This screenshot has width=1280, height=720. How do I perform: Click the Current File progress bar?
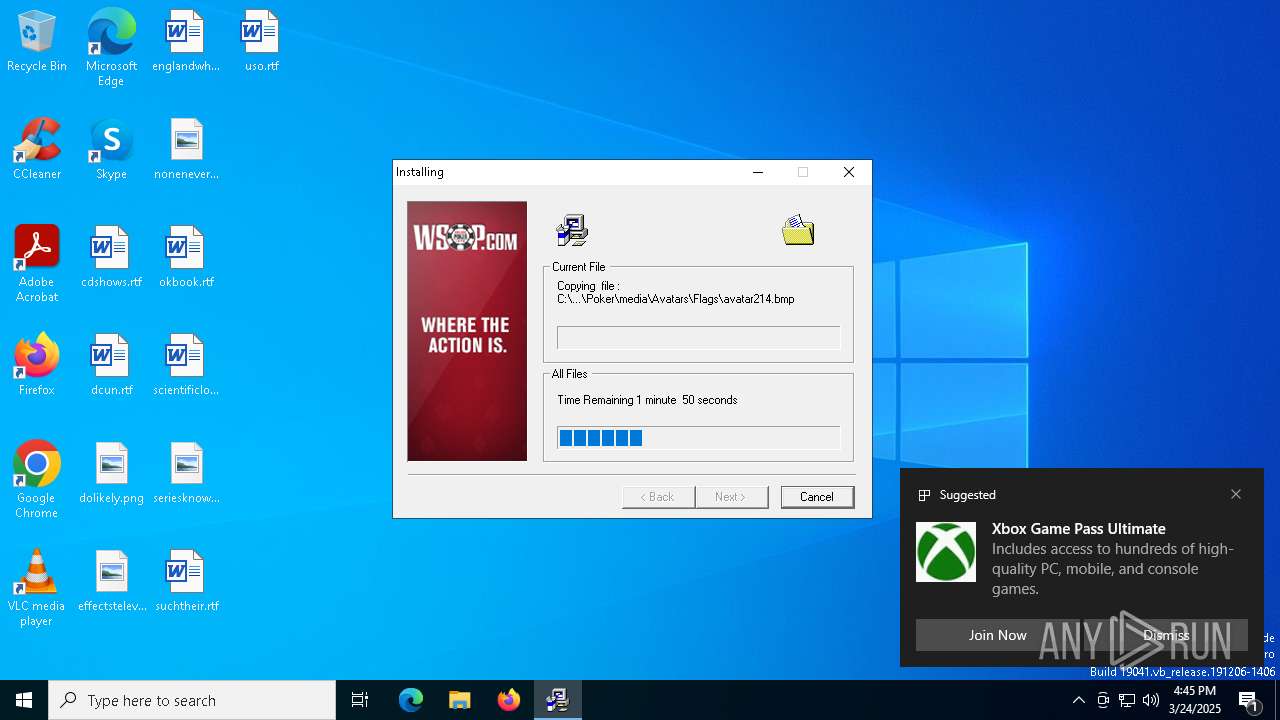[698, 337]
